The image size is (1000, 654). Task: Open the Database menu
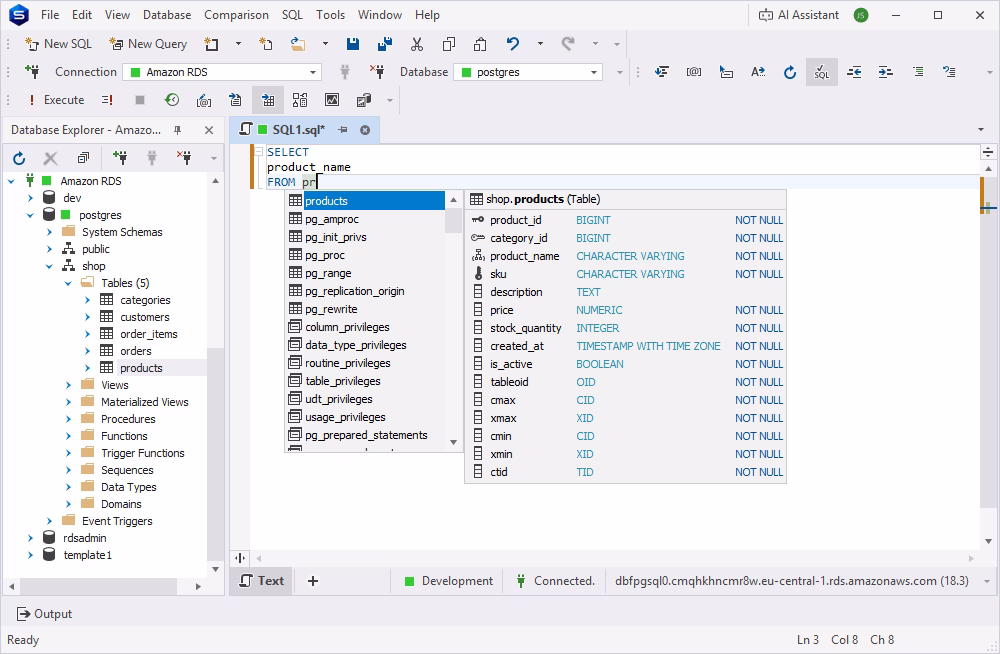point(166,15)
